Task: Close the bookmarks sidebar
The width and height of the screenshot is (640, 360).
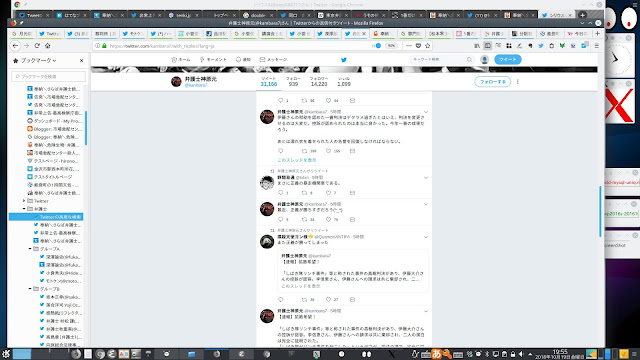Action: tap(82, 60)
